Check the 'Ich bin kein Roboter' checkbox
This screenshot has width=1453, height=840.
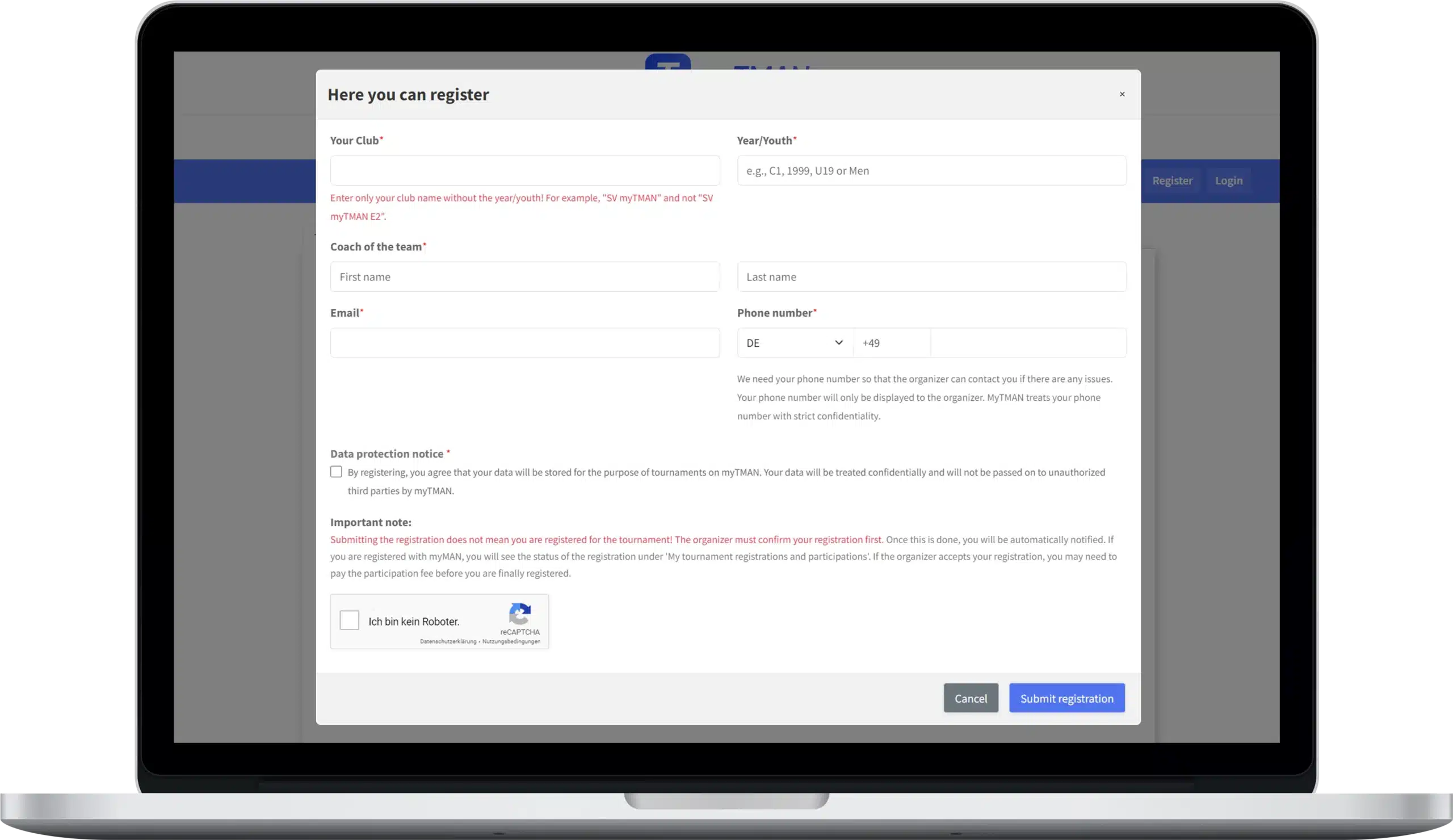coord(350,621)
